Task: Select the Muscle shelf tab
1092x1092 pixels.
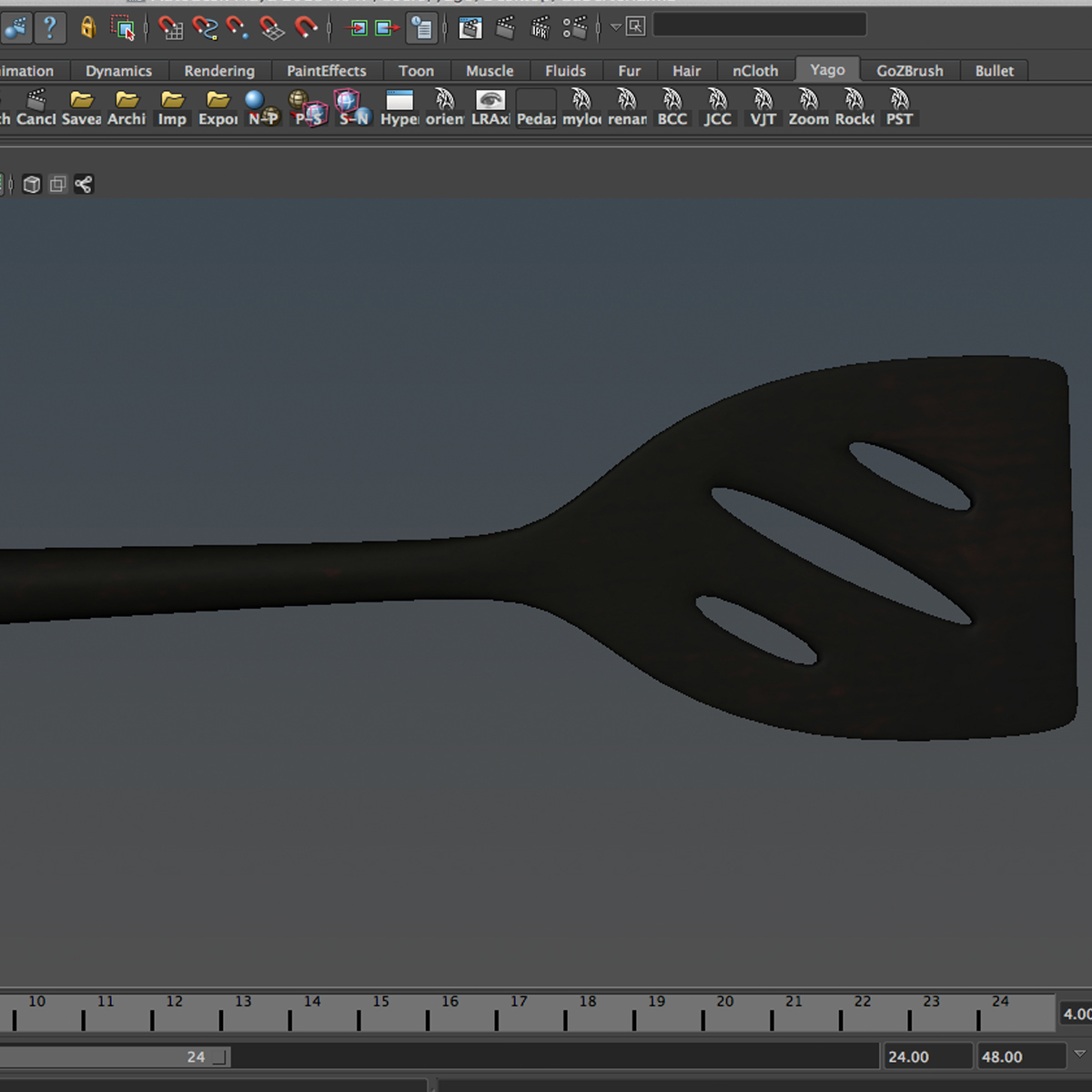Action: (x=490, y=71)
